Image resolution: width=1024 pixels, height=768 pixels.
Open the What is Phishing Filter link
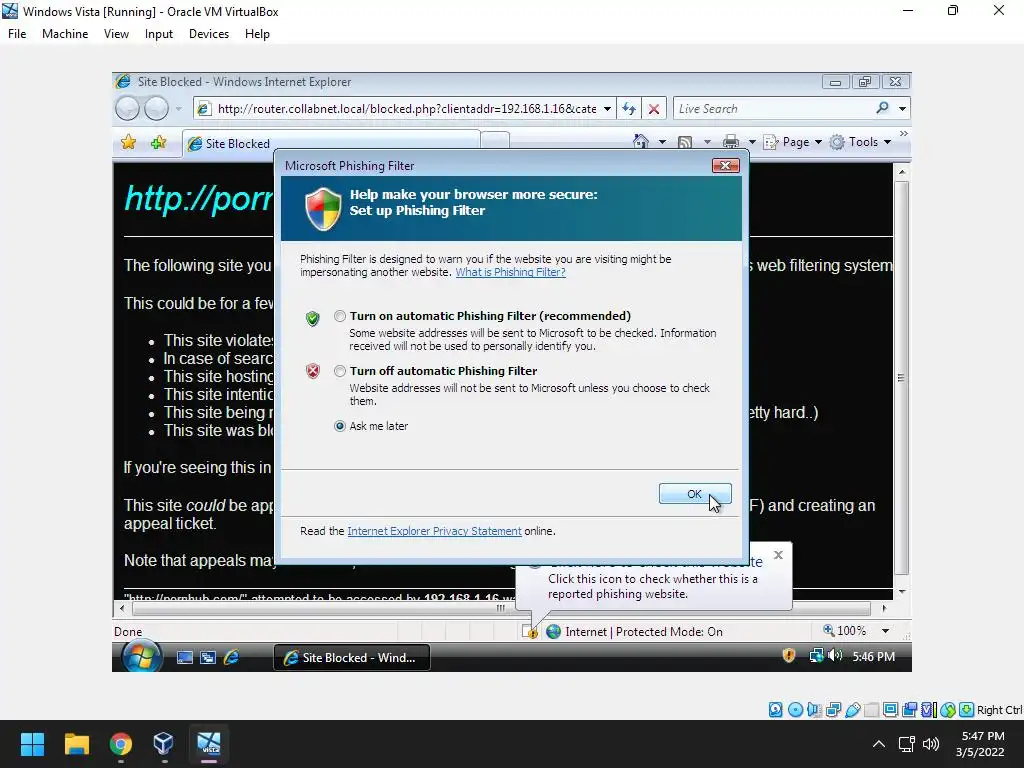pos(510,272)
